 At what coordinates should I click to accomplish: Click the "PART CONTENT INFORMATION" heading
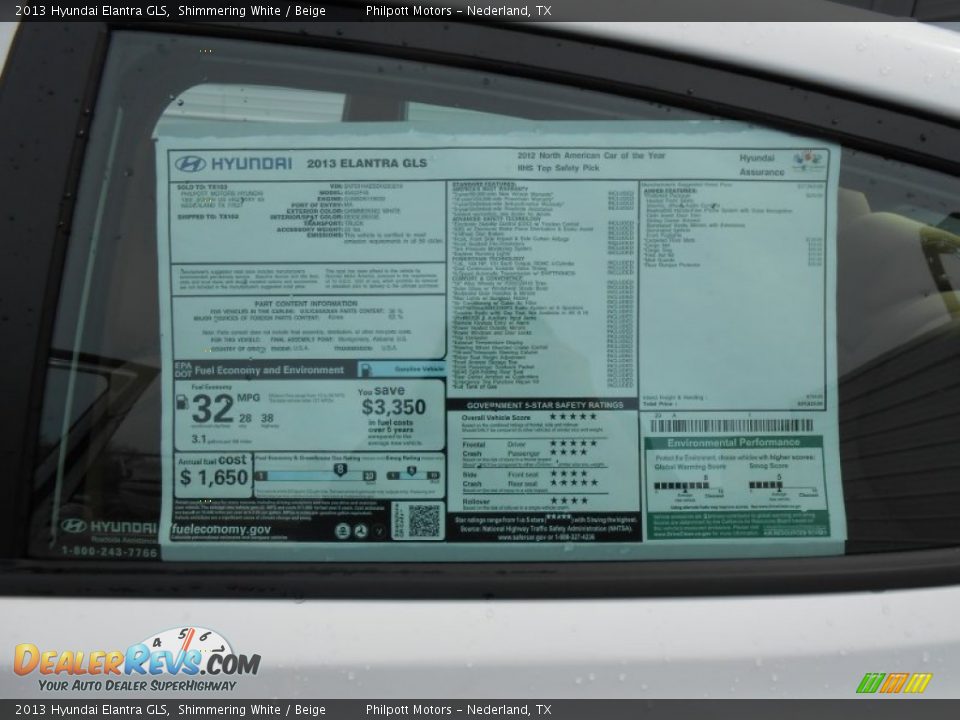click(306, 304)
